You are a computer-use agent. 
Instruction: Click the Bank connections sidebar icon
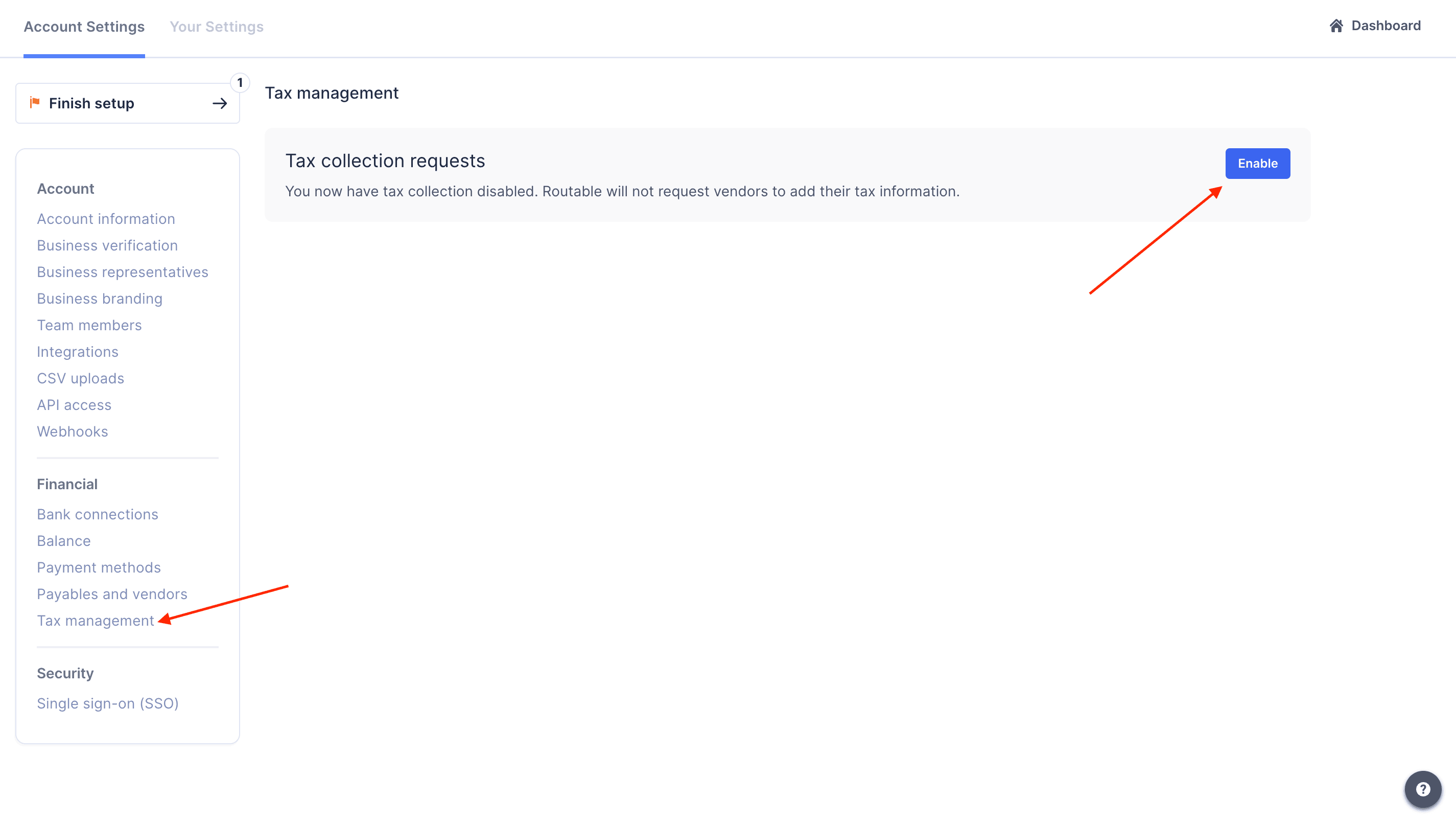97,513
